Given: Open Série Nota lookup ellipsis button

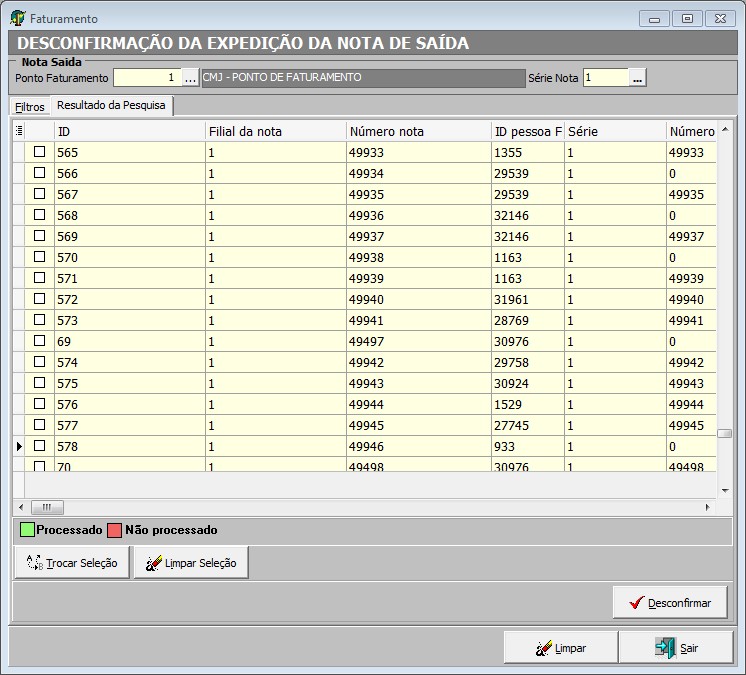Looking at the screenshot, I should pyautogui.click(x=637, y=78).
